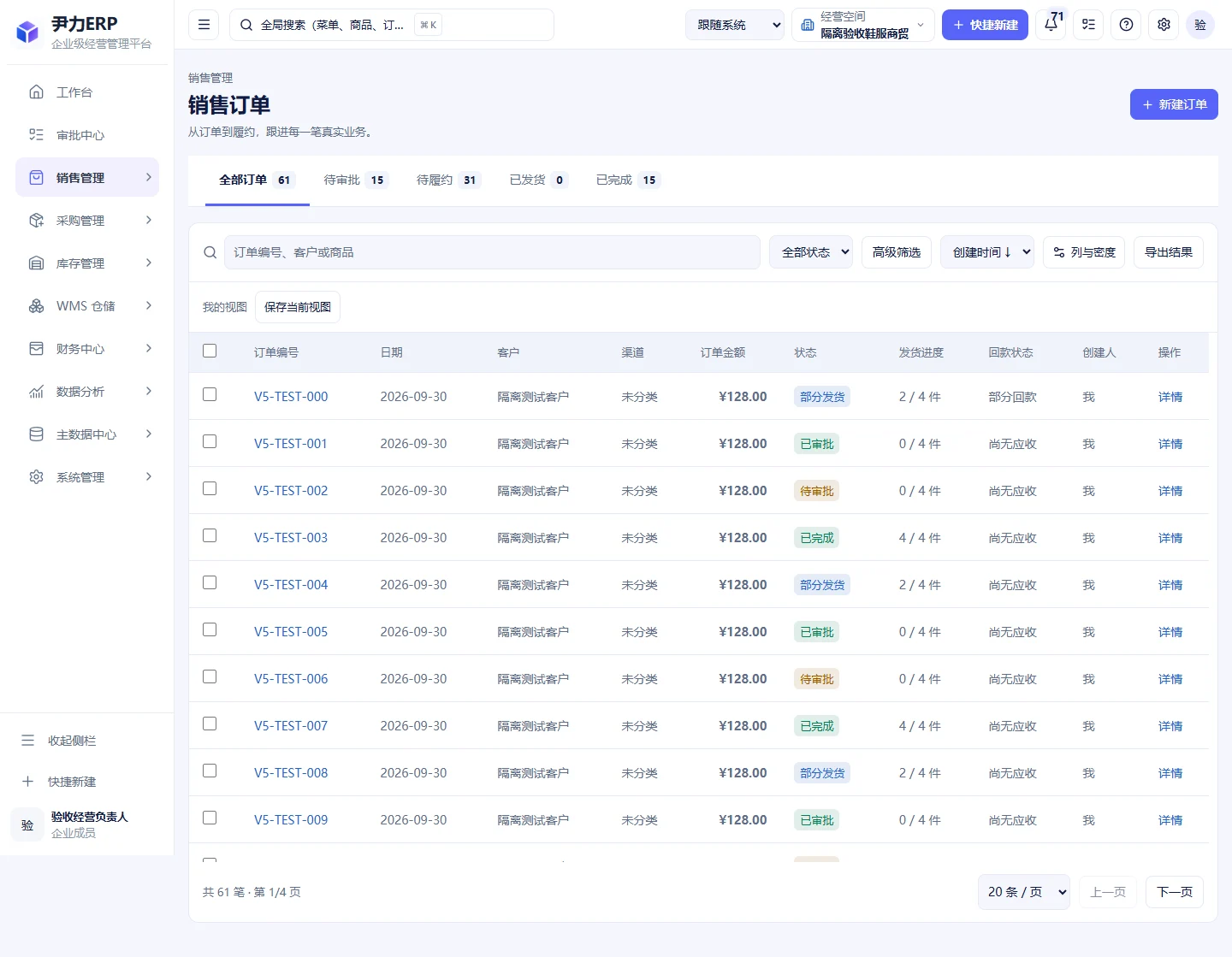Switch to the 待履约 tab
Image resolution: width=1232 pixels, height=957 pixels.
(448, 180)
